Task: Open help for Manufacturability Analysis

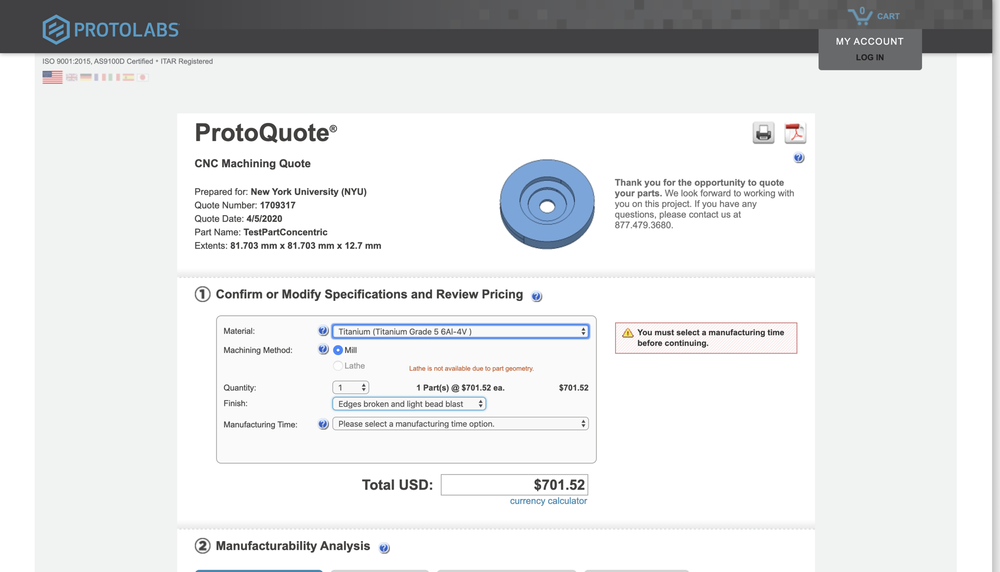Action: 384,548
